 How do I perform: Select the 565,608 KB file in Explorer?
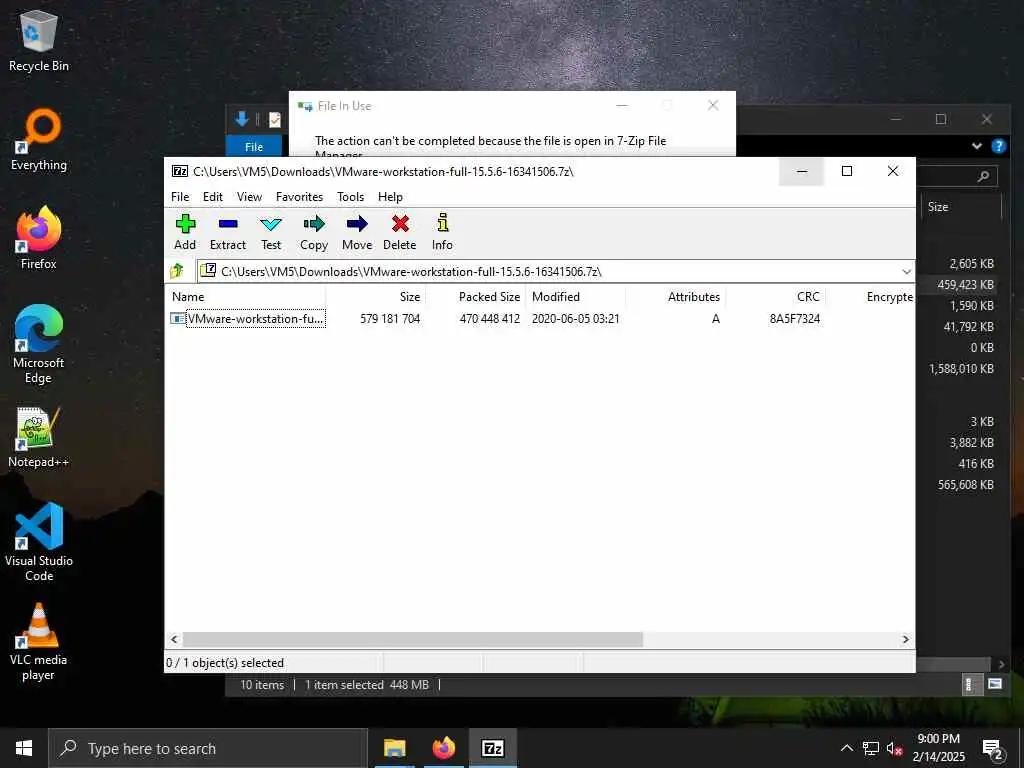[x=965, y=485]
